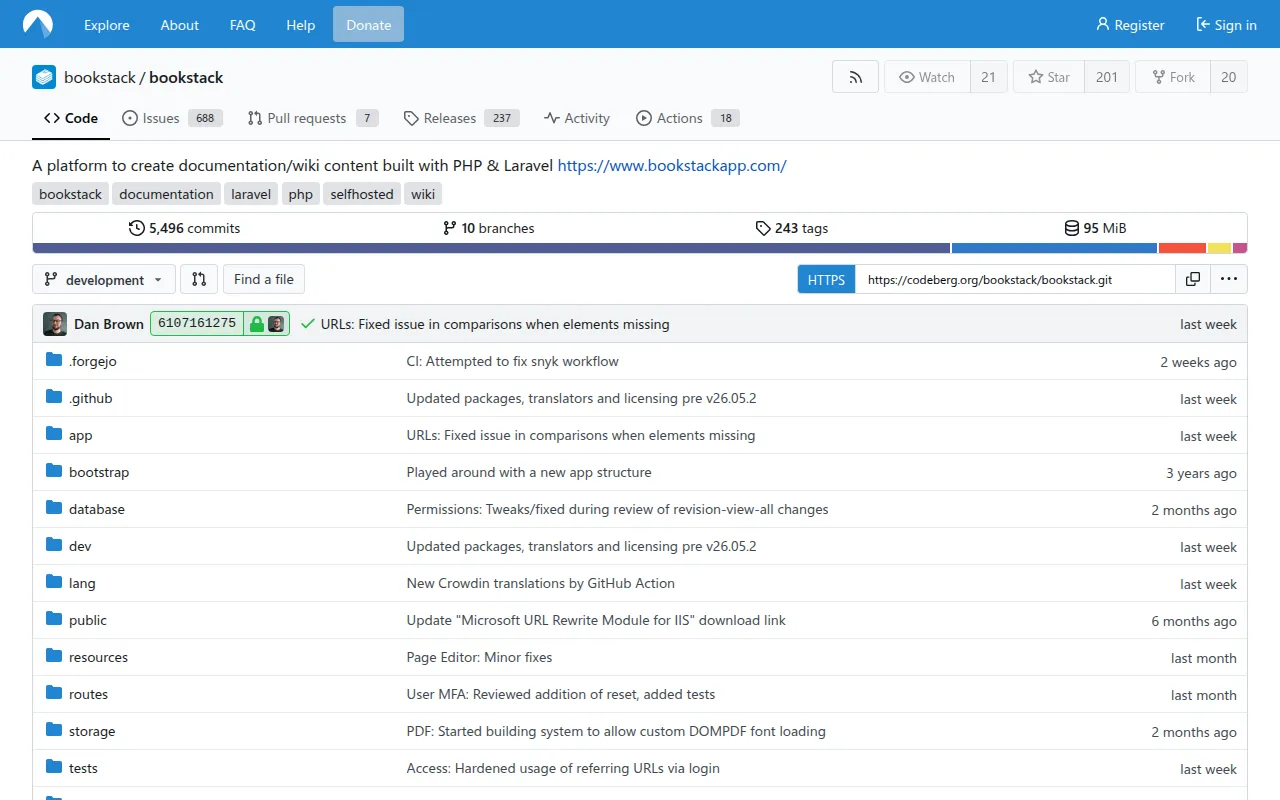Click the selfhosted topic tag
The image size is (1280, 800).
362,194
